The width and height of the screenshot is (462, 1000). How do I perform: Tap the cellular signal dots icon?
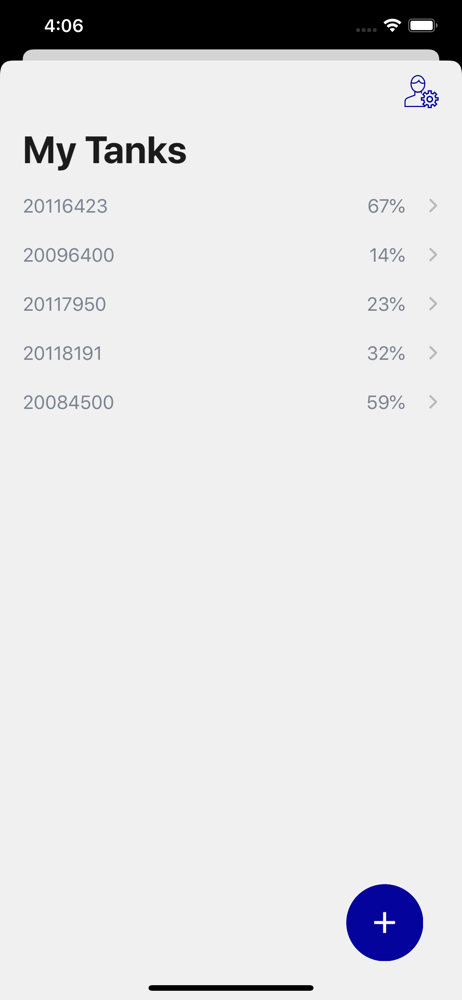366,29
